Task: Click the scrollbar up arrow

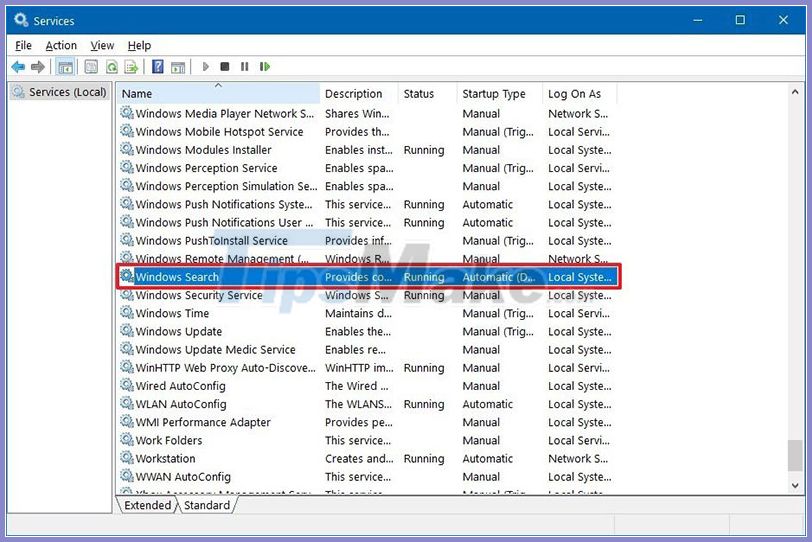Action: [795, 92]
